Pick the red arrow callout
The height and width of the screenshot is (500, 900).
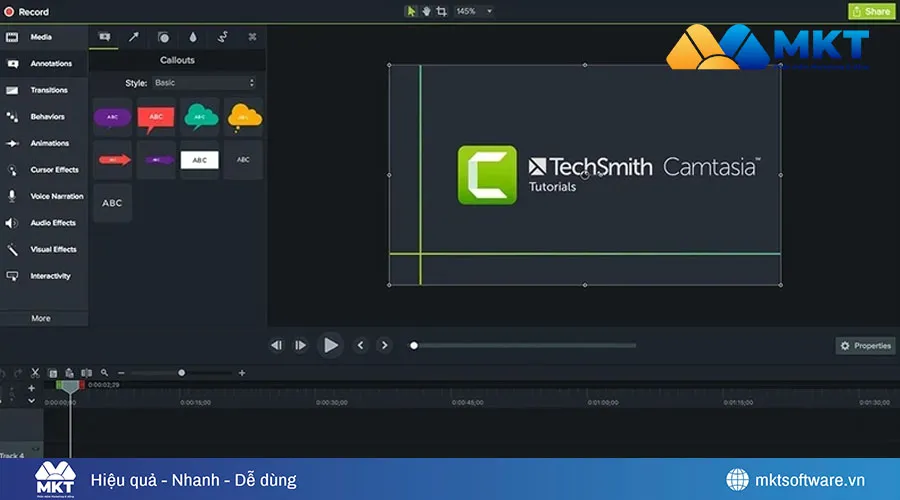112,160
